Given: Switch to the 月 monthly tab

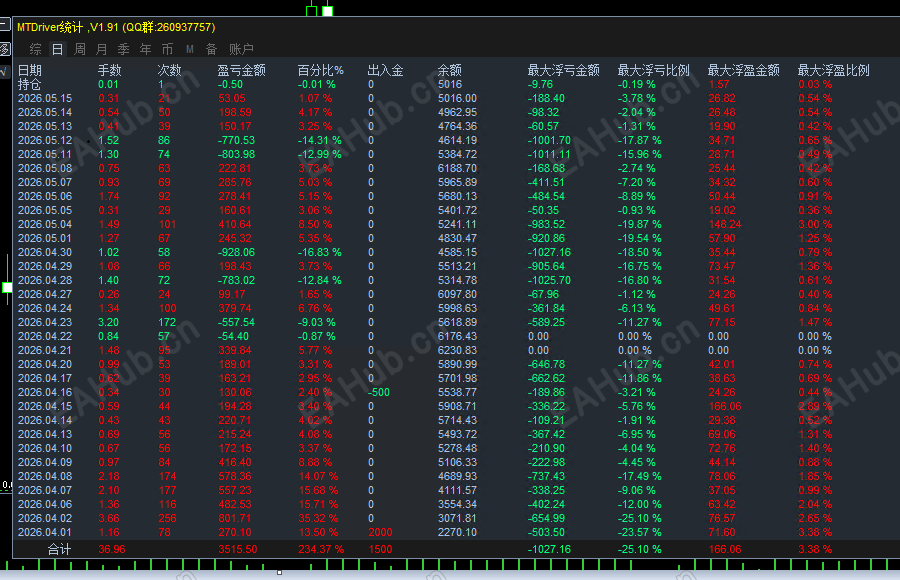Looking at the screenshot, I should (x=102, y=49).
